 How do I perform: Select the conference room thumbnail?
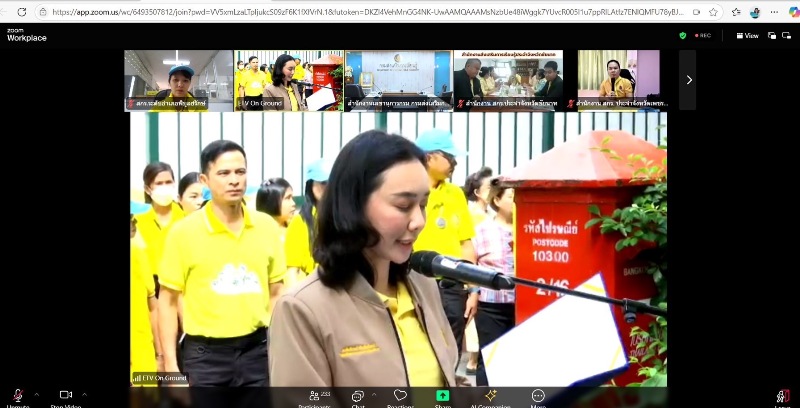pos(398,81)
